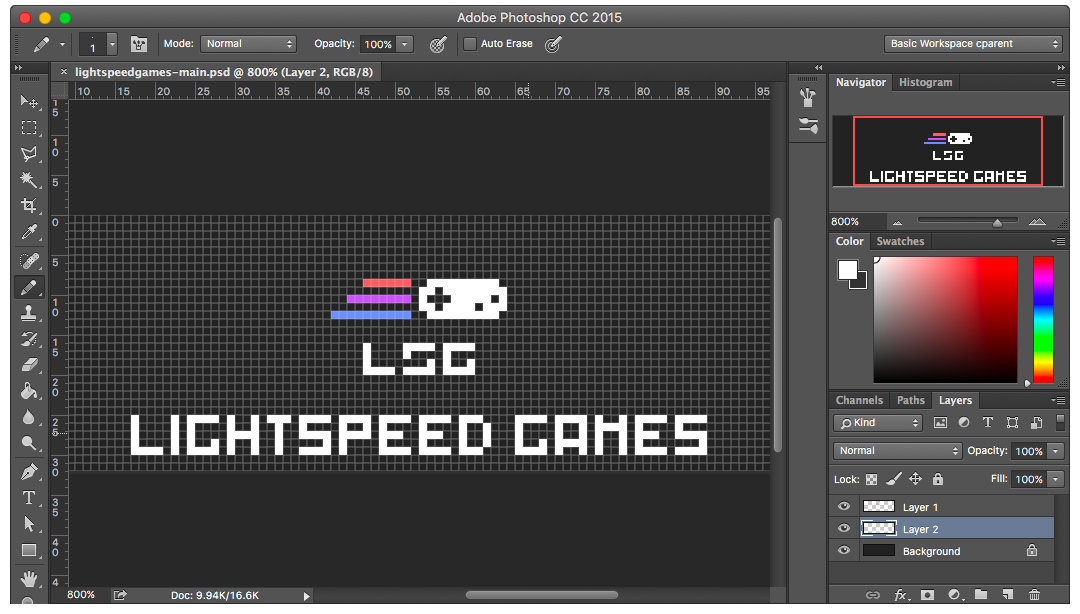Select the Crop tool
The image size is (1080, 614).
(x=29, y=206)
